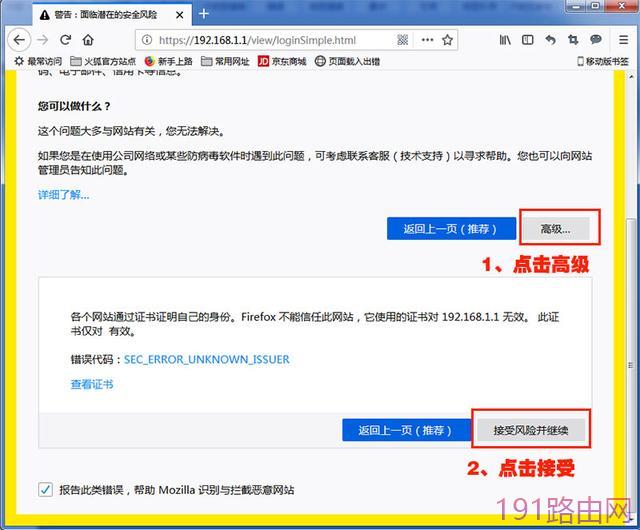Screen dimensions: 640x530
Task: Close the 警告 security risk tab
Action: point(179,15)
